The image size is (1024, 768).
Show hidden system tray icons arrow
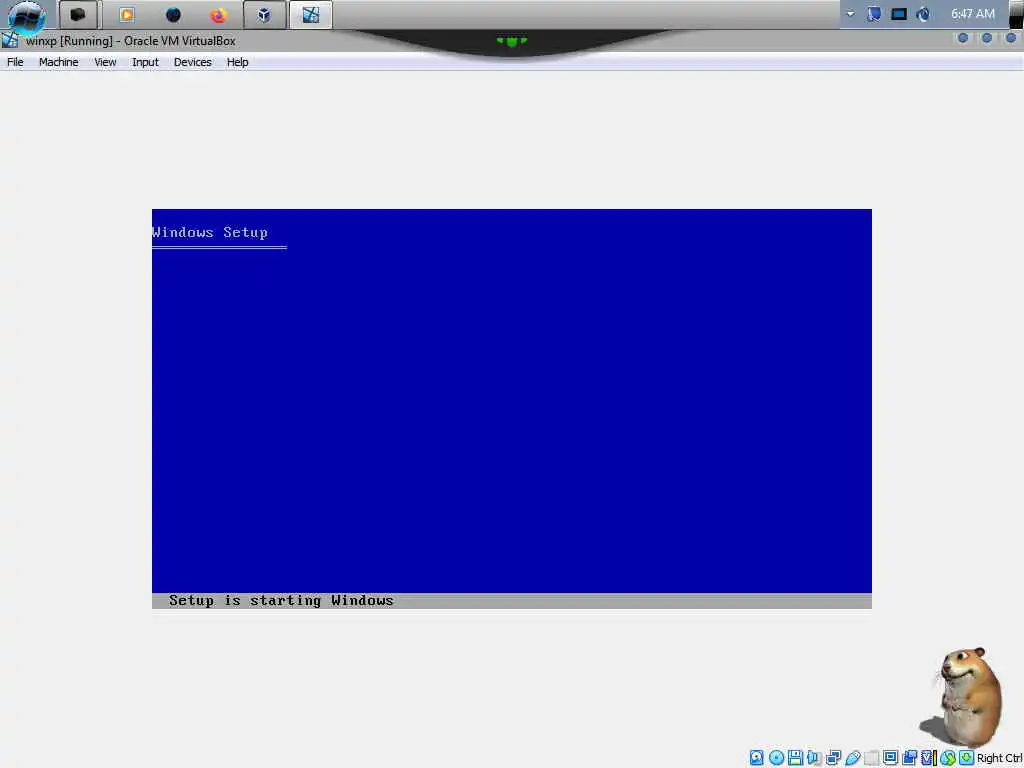[x=850, y=14]
